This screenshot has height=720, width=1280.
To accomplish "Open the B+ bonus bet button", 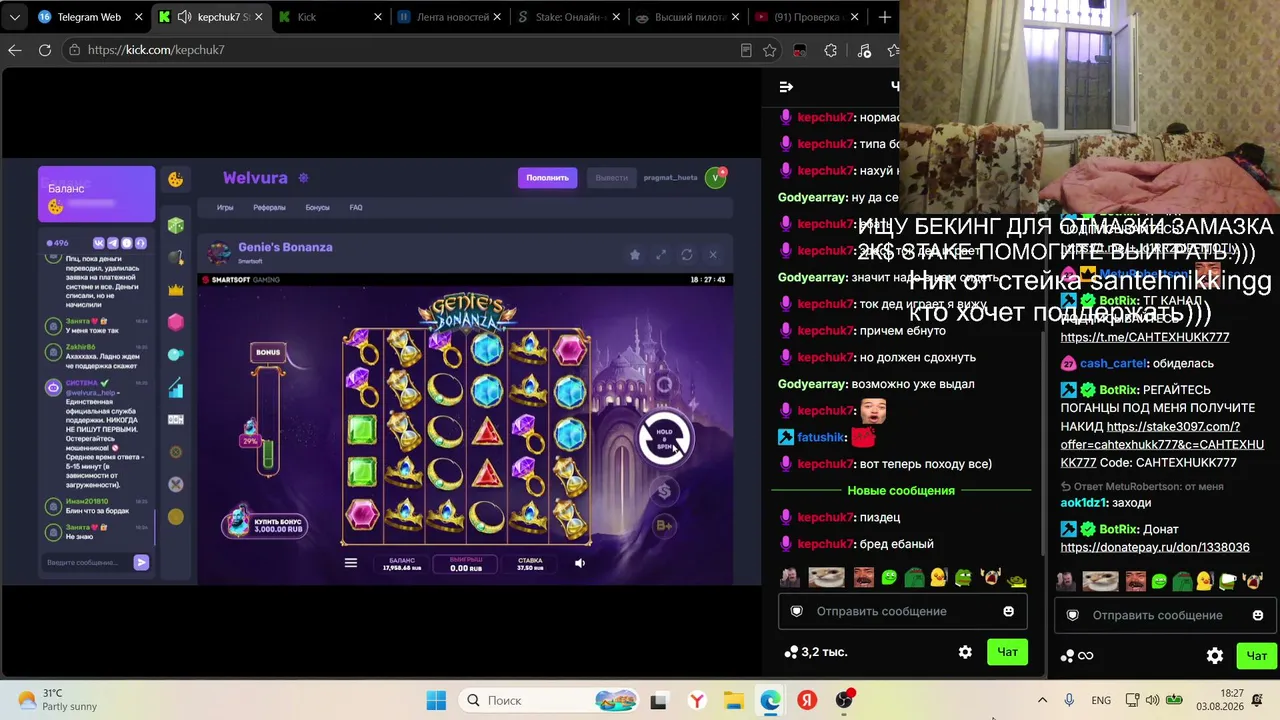I will tap(664, 525).
